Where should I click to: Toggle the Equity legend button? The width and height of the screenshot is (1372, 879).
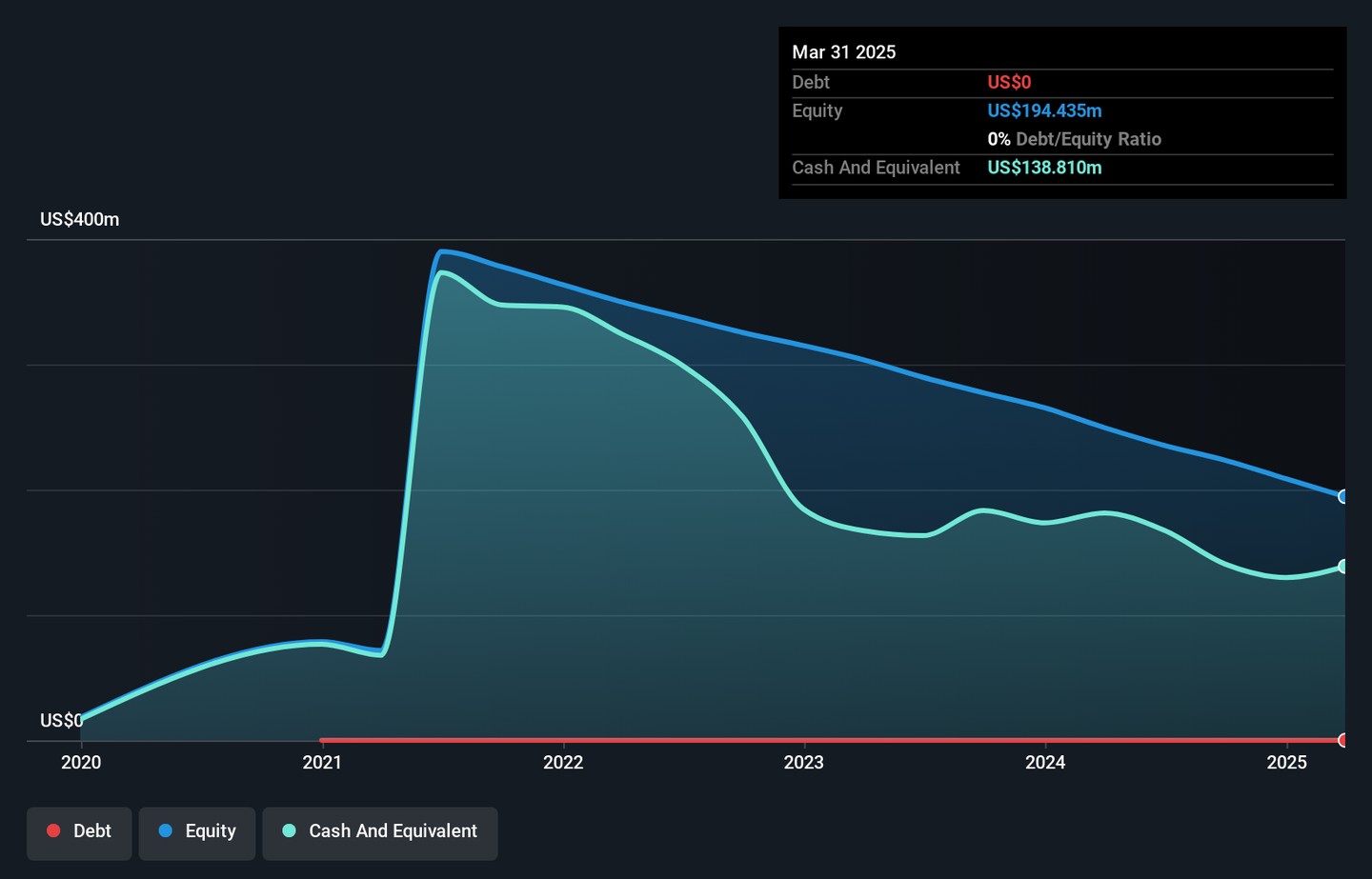[197, 831]
